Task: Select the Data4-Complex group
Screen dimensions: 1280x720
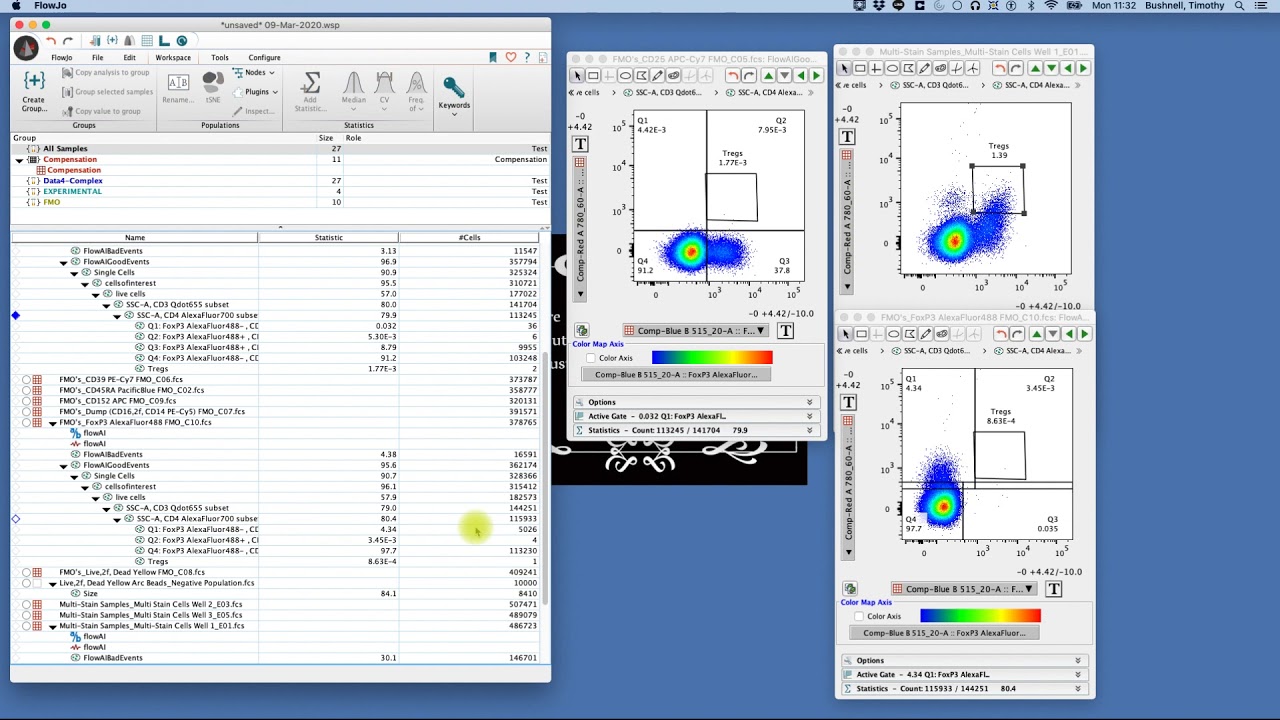Action: click(x=72, y=181)
